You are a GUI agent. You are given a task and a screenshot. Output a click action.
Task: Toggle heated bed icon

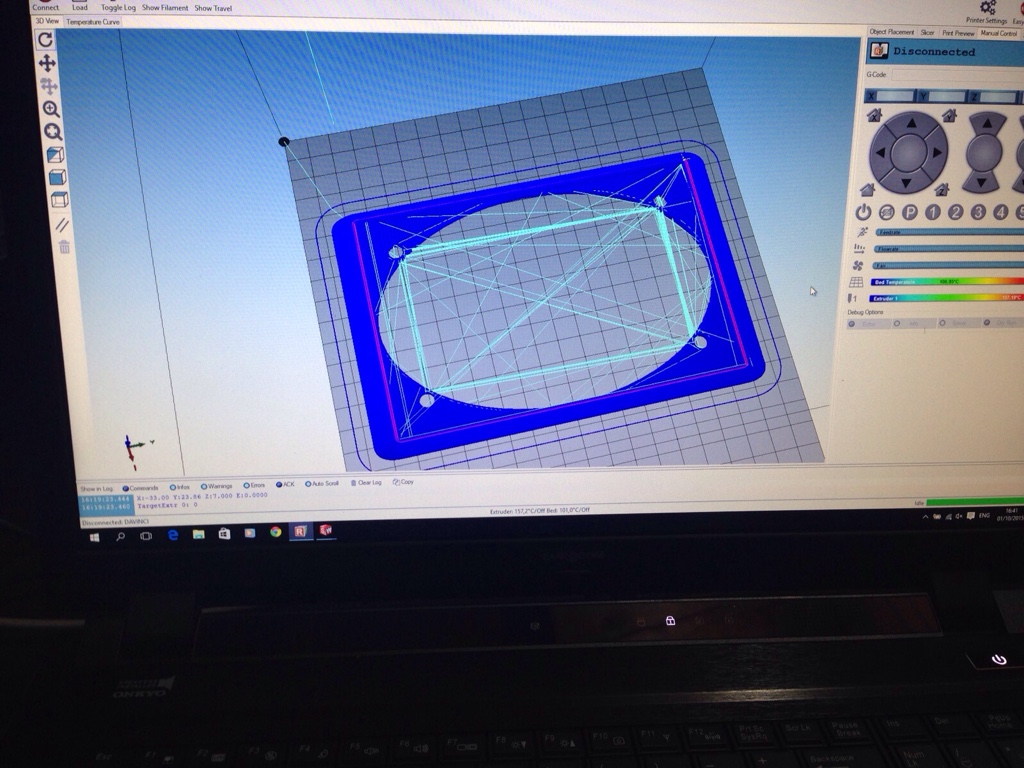pos(856,282)
